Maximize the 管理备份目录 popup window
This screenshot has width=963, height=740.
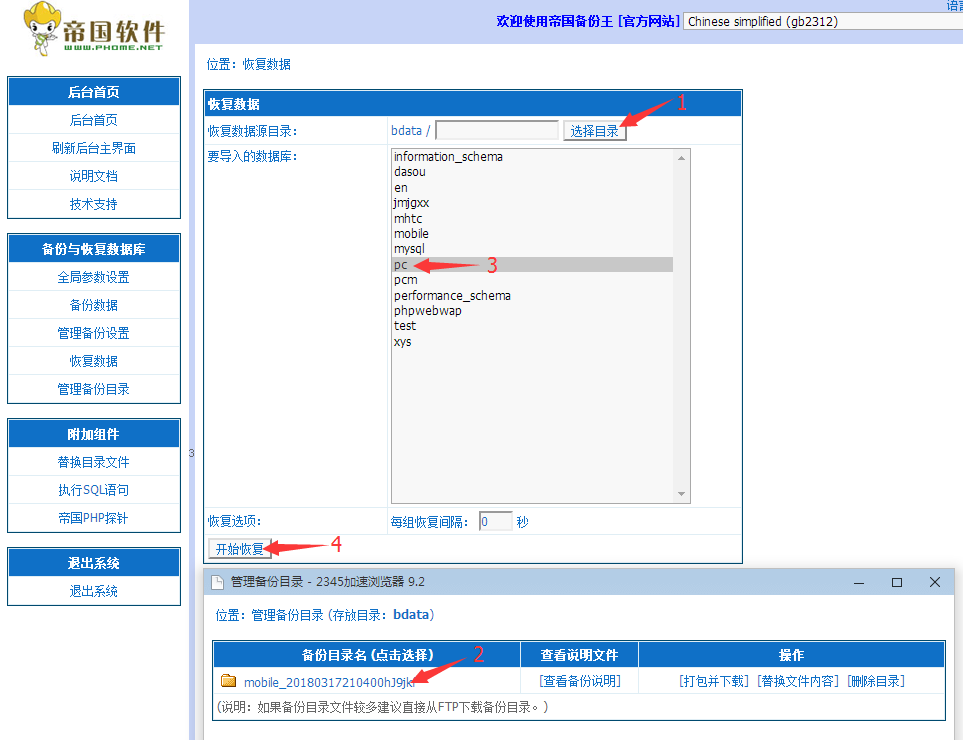coord(897,582)
